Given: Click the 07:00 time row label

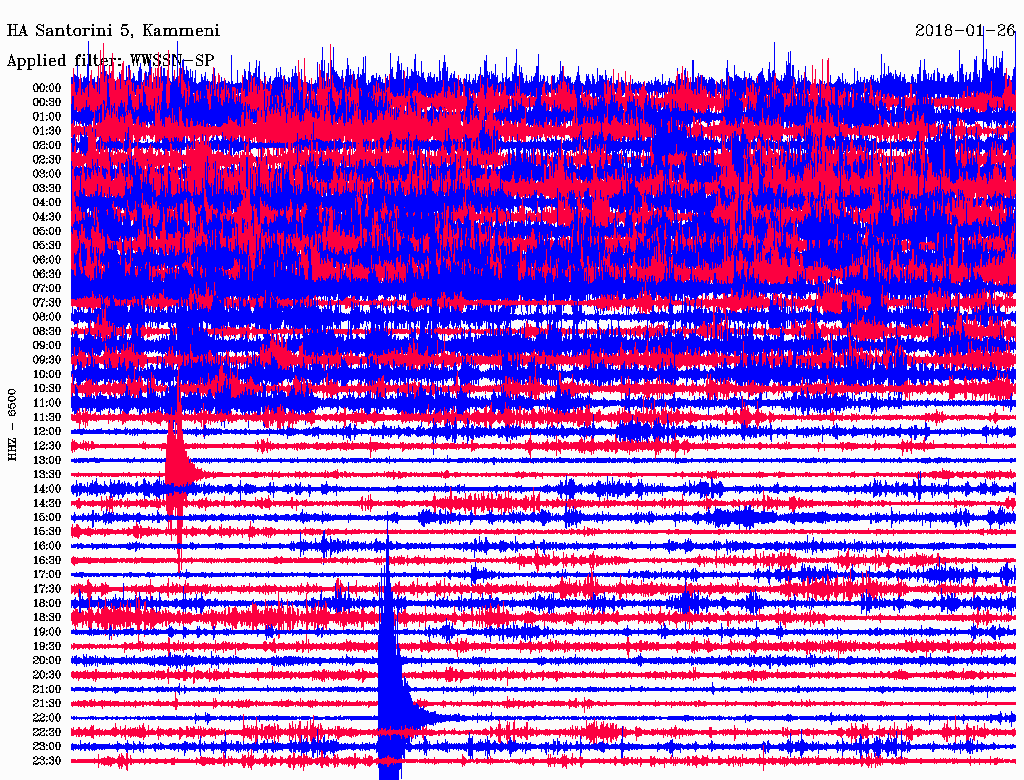Looking at the screenshot, I should point(47,288).
